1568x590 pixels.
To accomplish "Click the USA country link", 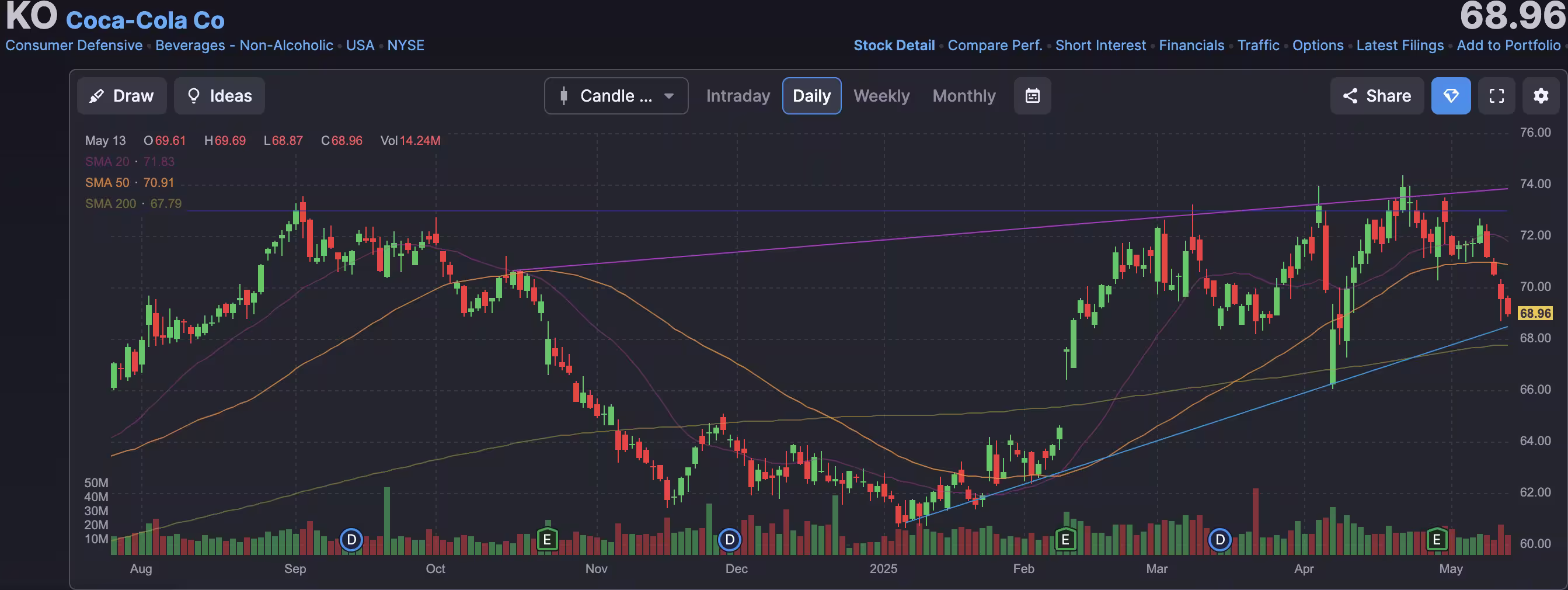I will click(360, 46).
